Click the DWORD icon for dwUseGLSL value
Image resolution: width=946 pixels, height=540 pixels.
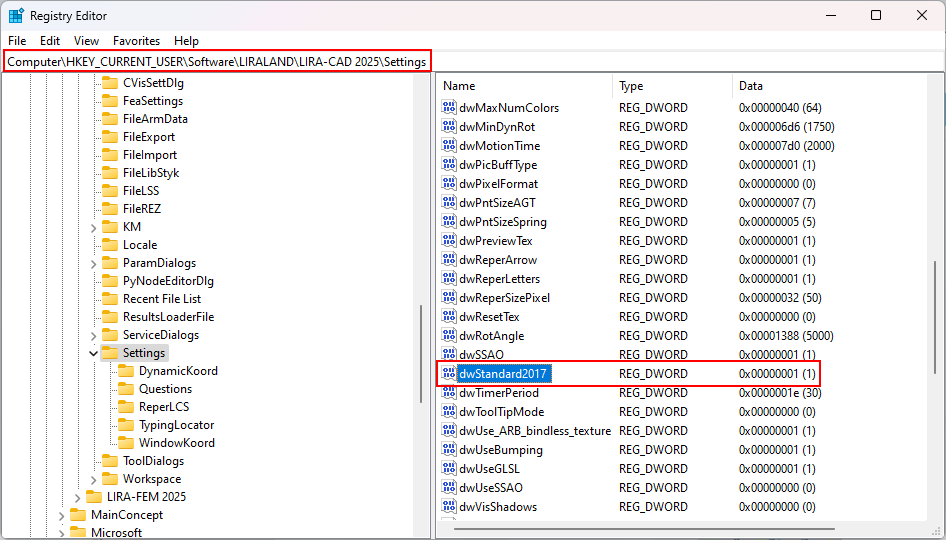[449, 469]
